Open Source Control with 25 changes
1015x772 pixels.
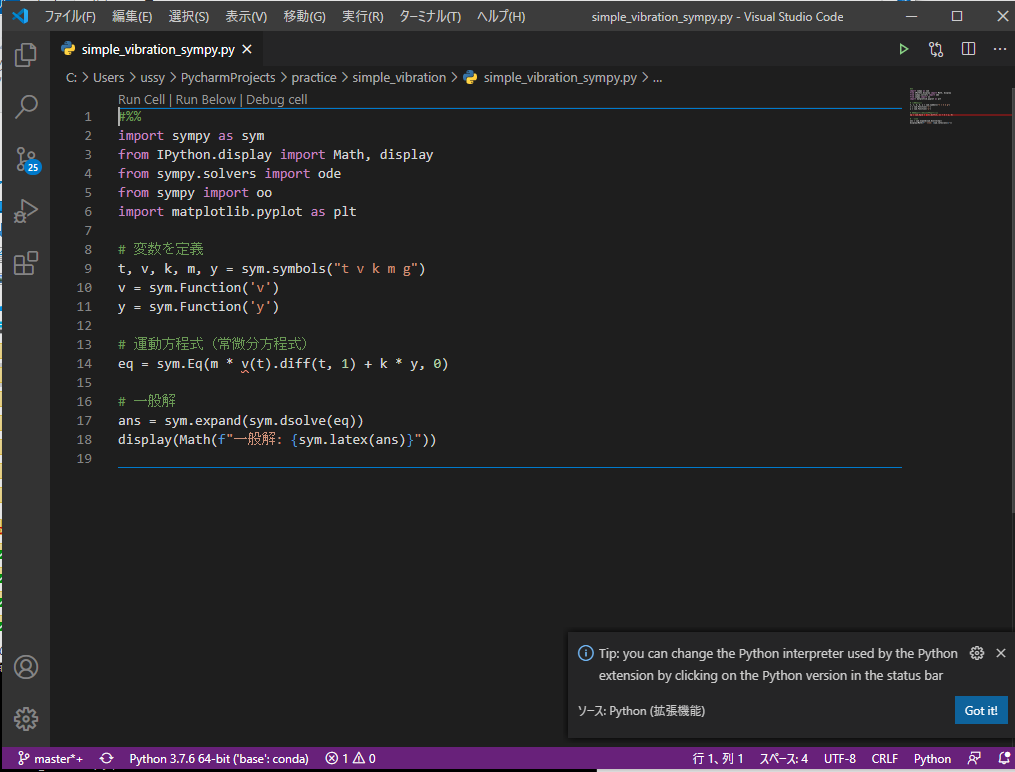[26, 159]
